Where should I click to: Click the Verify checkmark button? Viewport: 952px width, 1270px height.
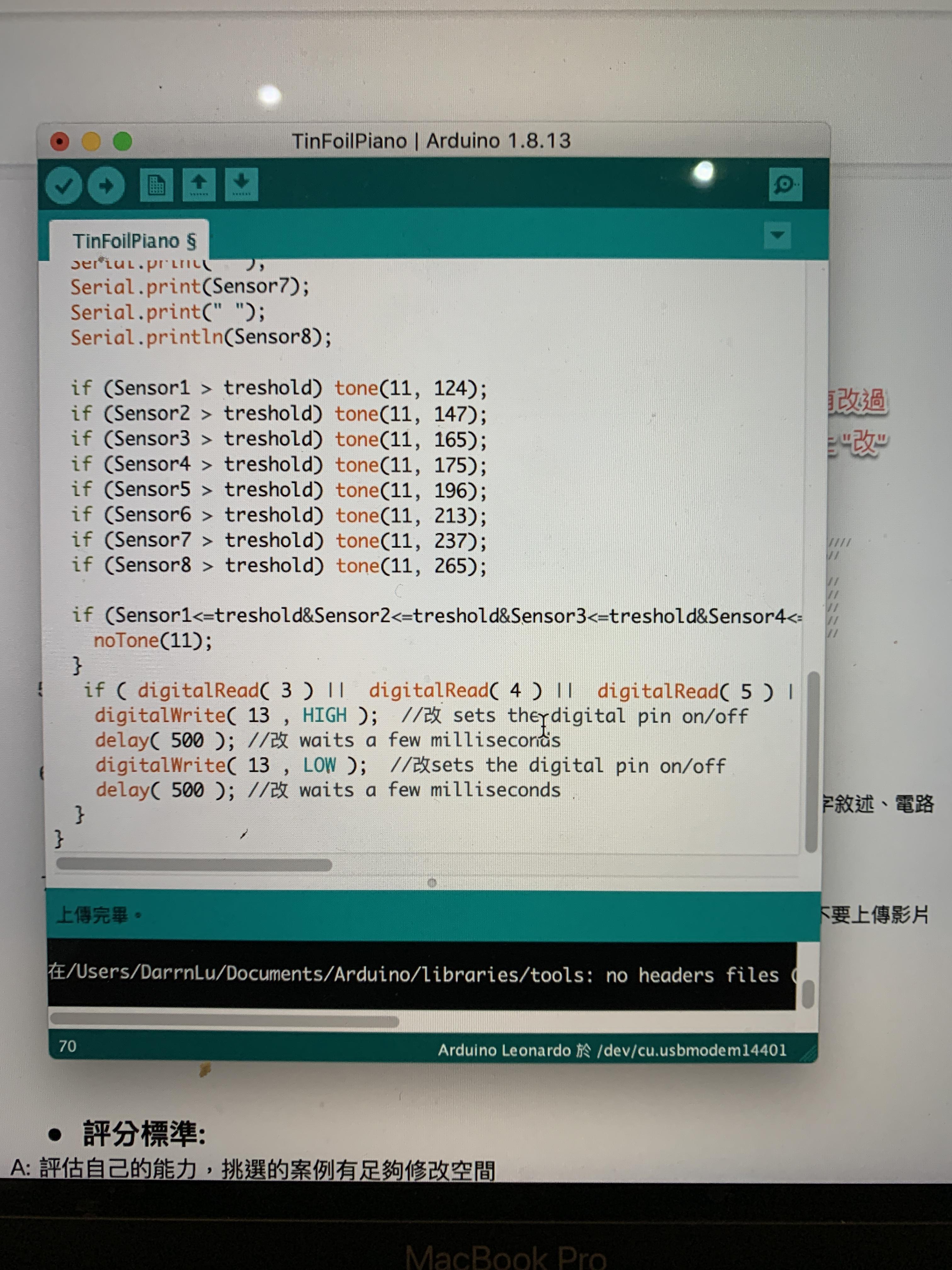pos(63,186)
